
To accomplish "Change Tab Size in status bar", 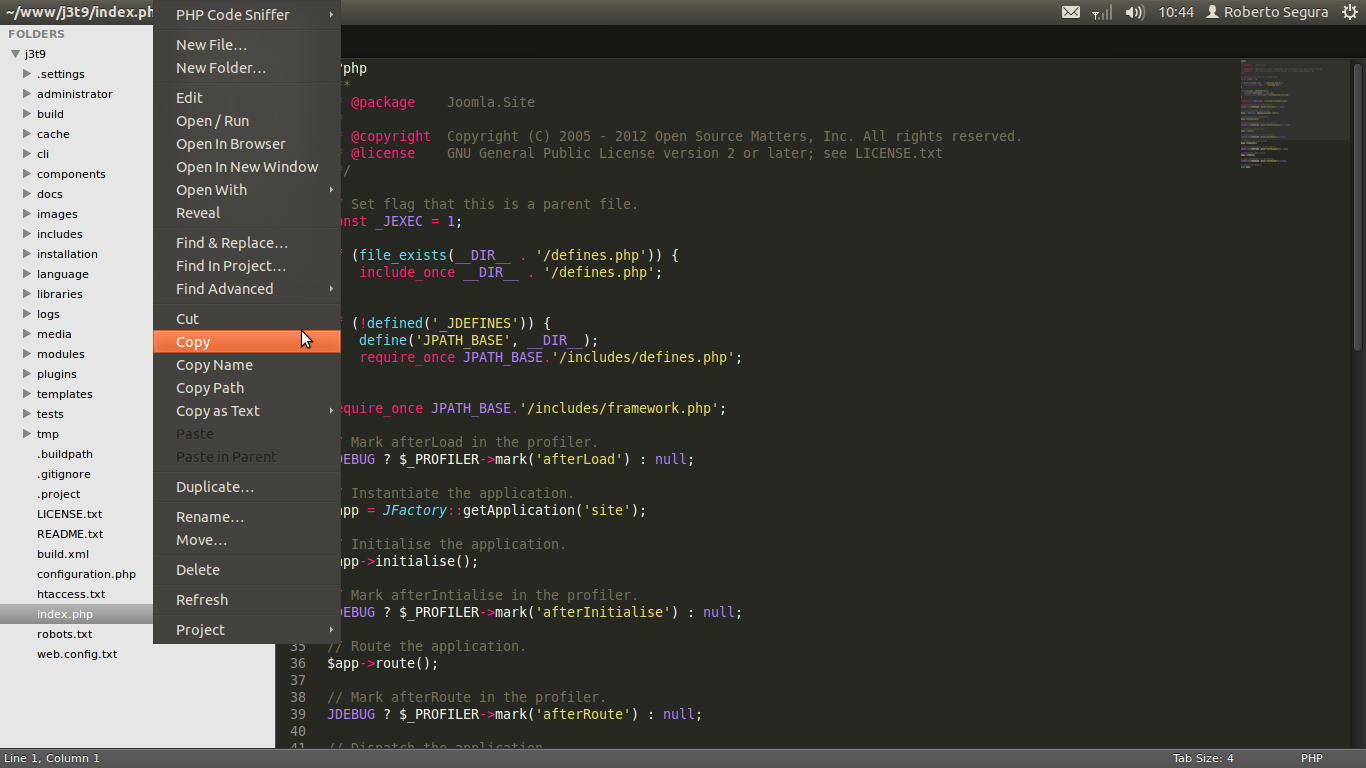I will (x=1203, y=758).
